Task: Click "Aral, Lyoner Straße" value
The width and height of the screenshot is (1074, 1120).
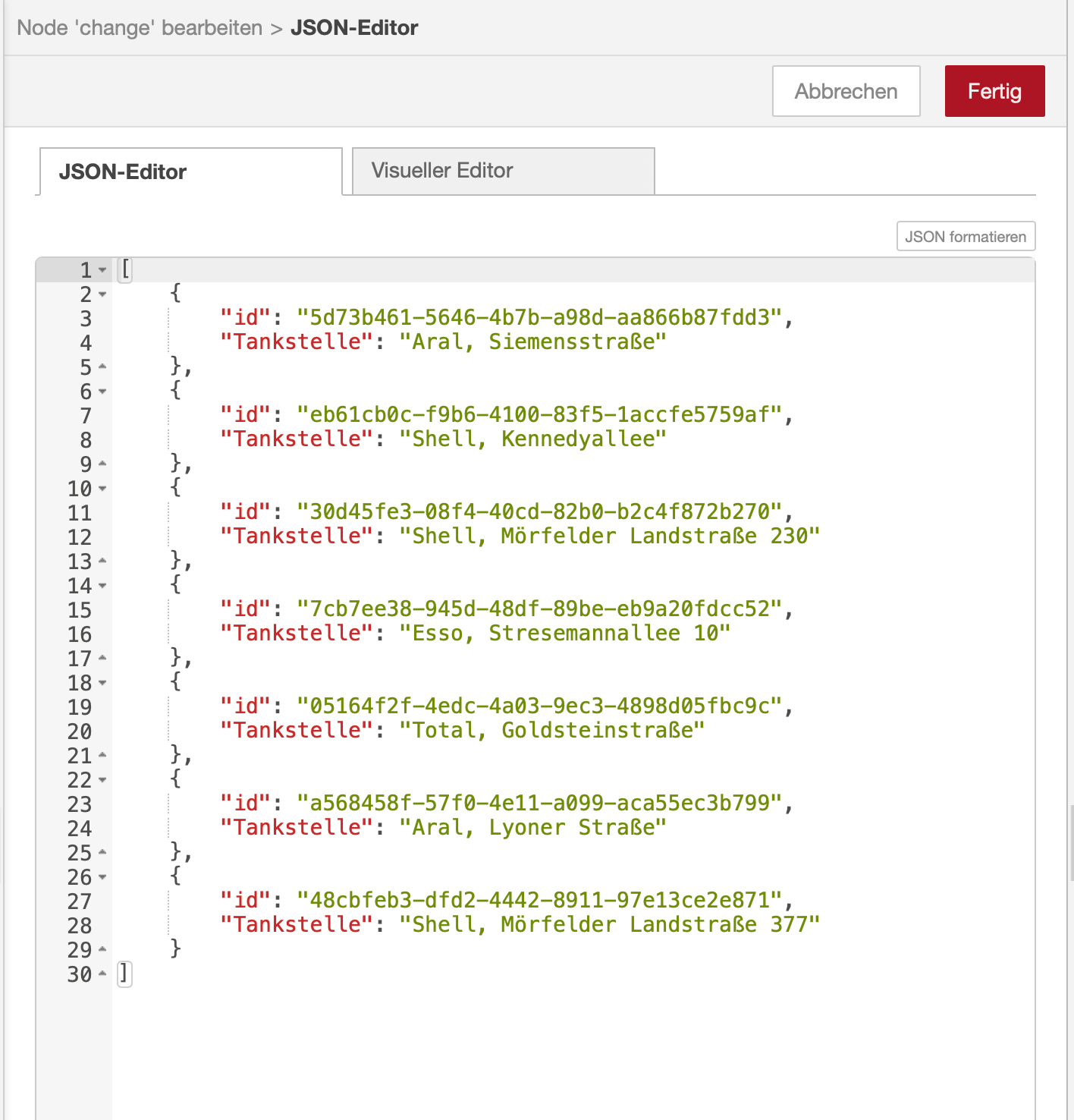Action: click(532, 827)
